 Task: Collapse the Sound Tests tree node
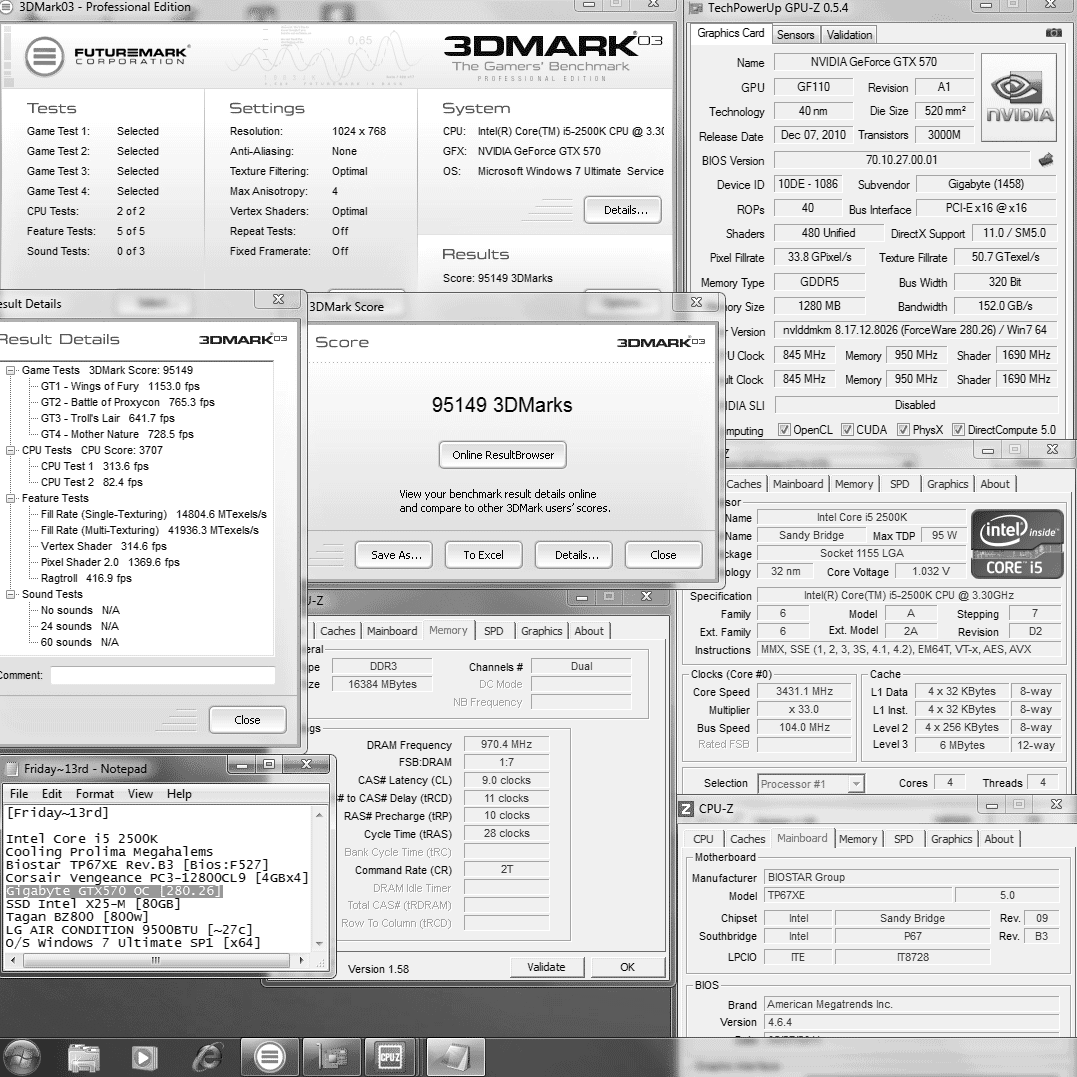pos(10,594)
